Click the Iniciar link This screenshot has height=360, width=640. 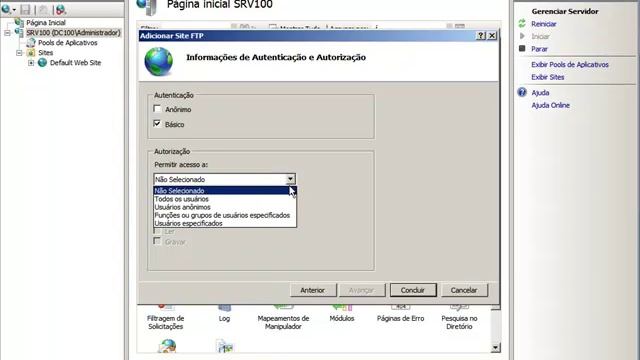click(x=540, y=36)
